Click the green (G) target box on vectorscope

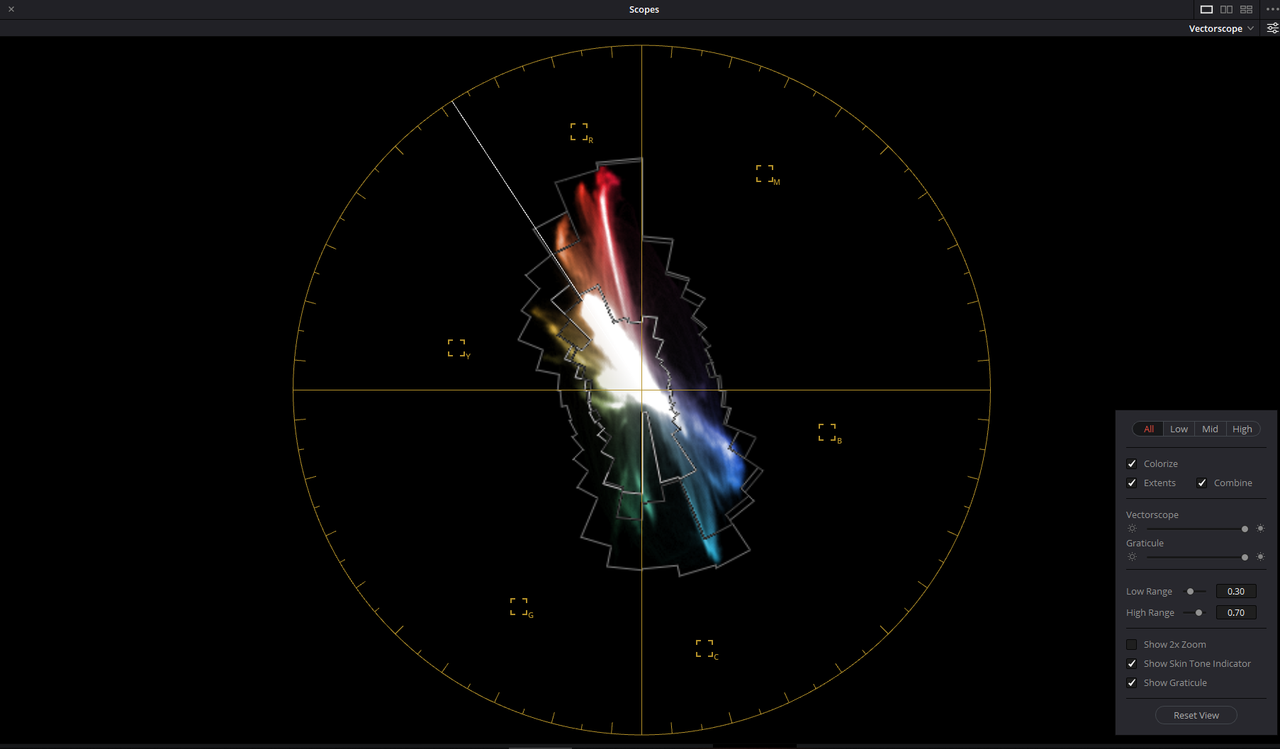tap(519, 607)
